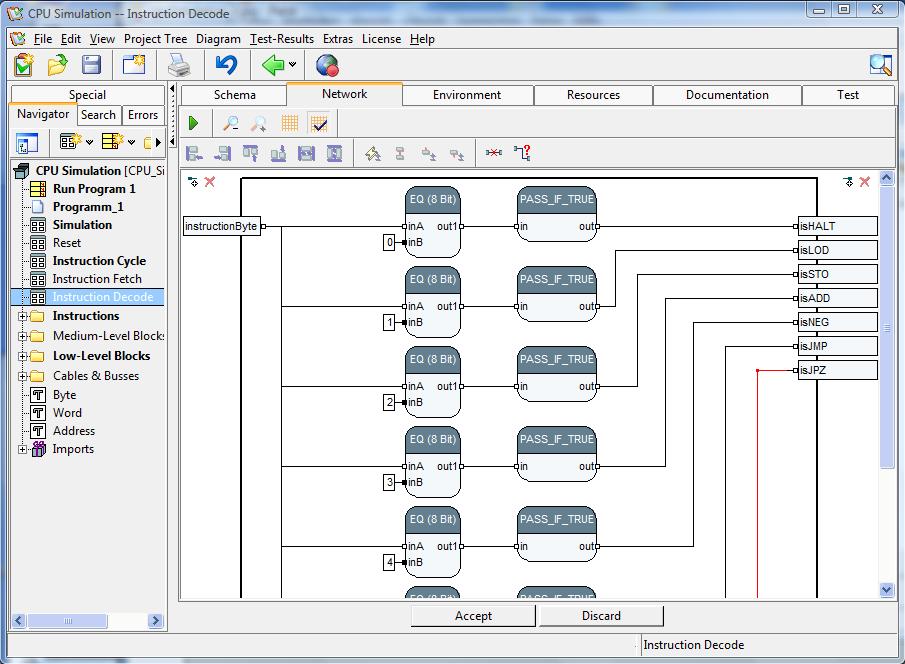Click the Save floppy disk icon

point(91,66)
